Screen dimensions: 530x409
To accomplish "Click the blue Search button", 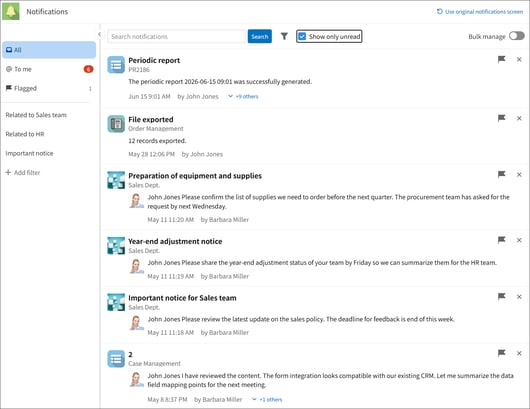I will (260, 36).
